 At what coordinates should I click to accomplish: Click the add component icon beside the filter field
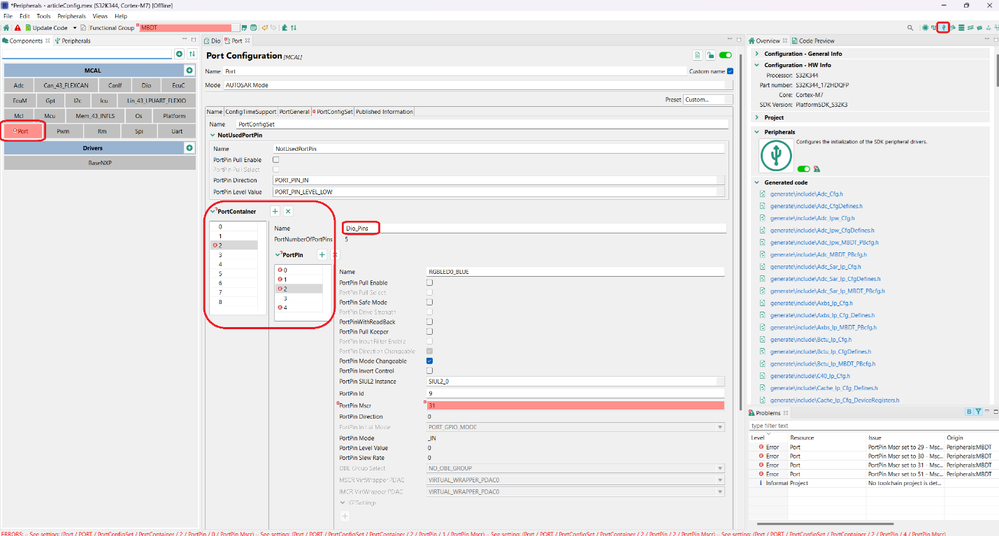[x=179, y=54]
